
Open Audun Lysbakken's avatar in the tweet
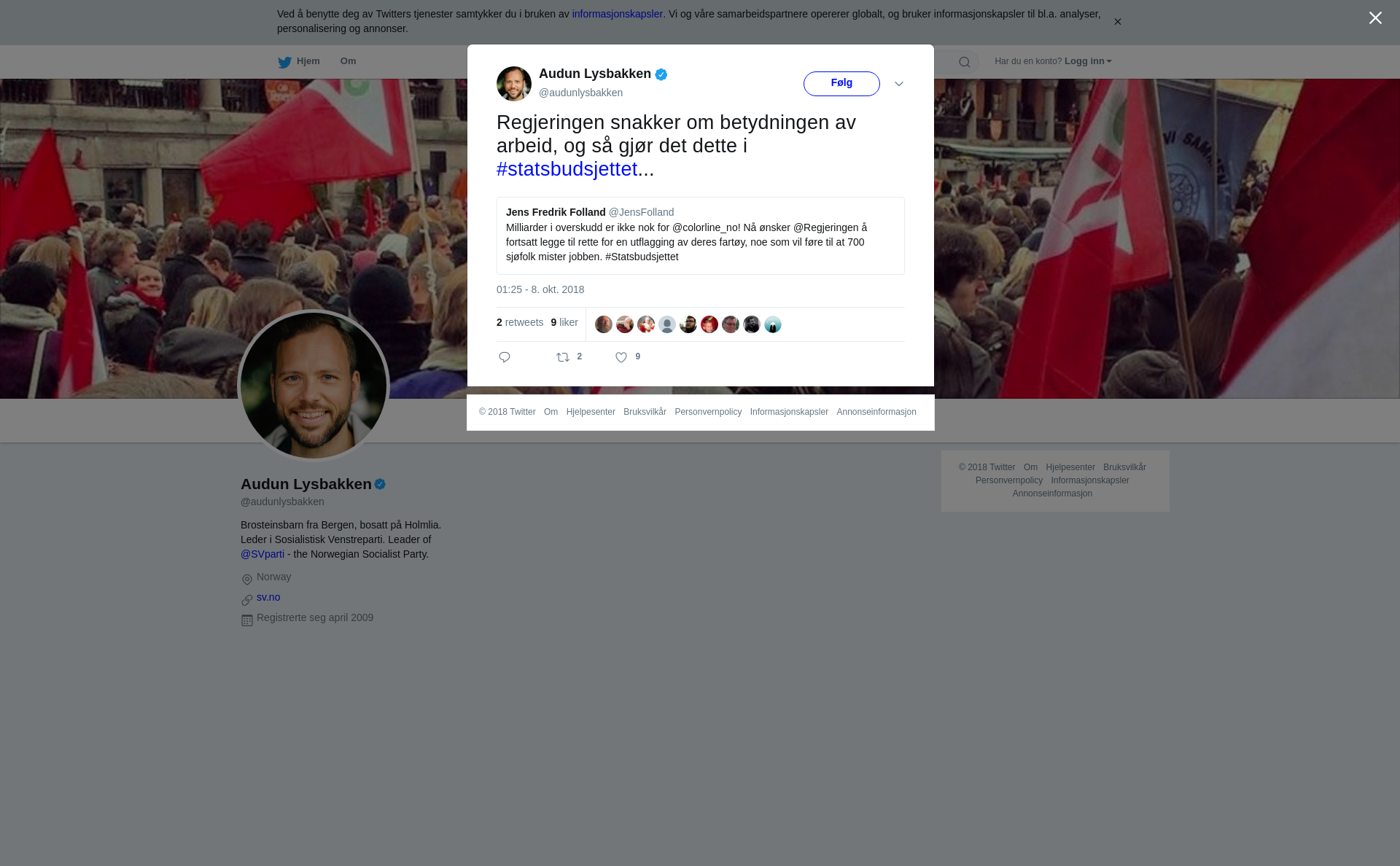coord(514,84)
